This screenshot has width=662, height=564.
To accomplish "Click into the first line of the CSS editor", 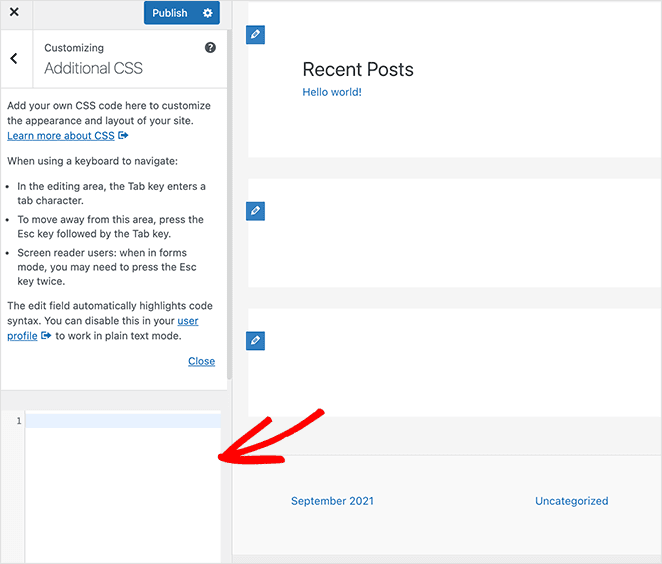I will (122, 421).
